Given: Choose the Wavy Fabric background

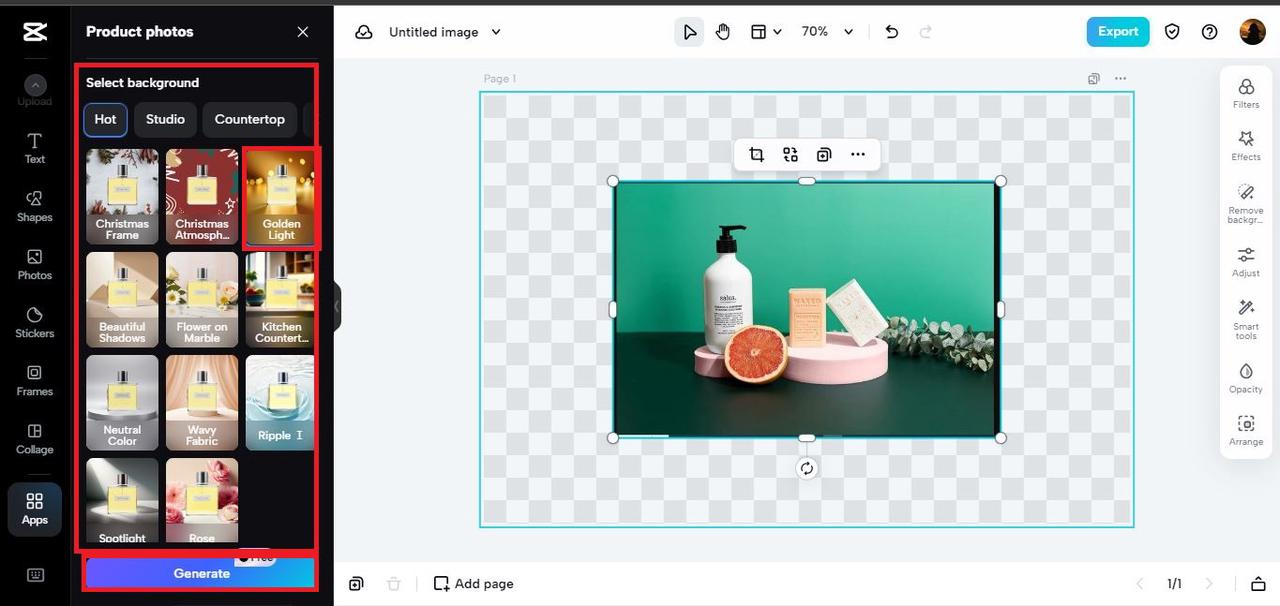Looking at the screenshot, I should [202, 402].
